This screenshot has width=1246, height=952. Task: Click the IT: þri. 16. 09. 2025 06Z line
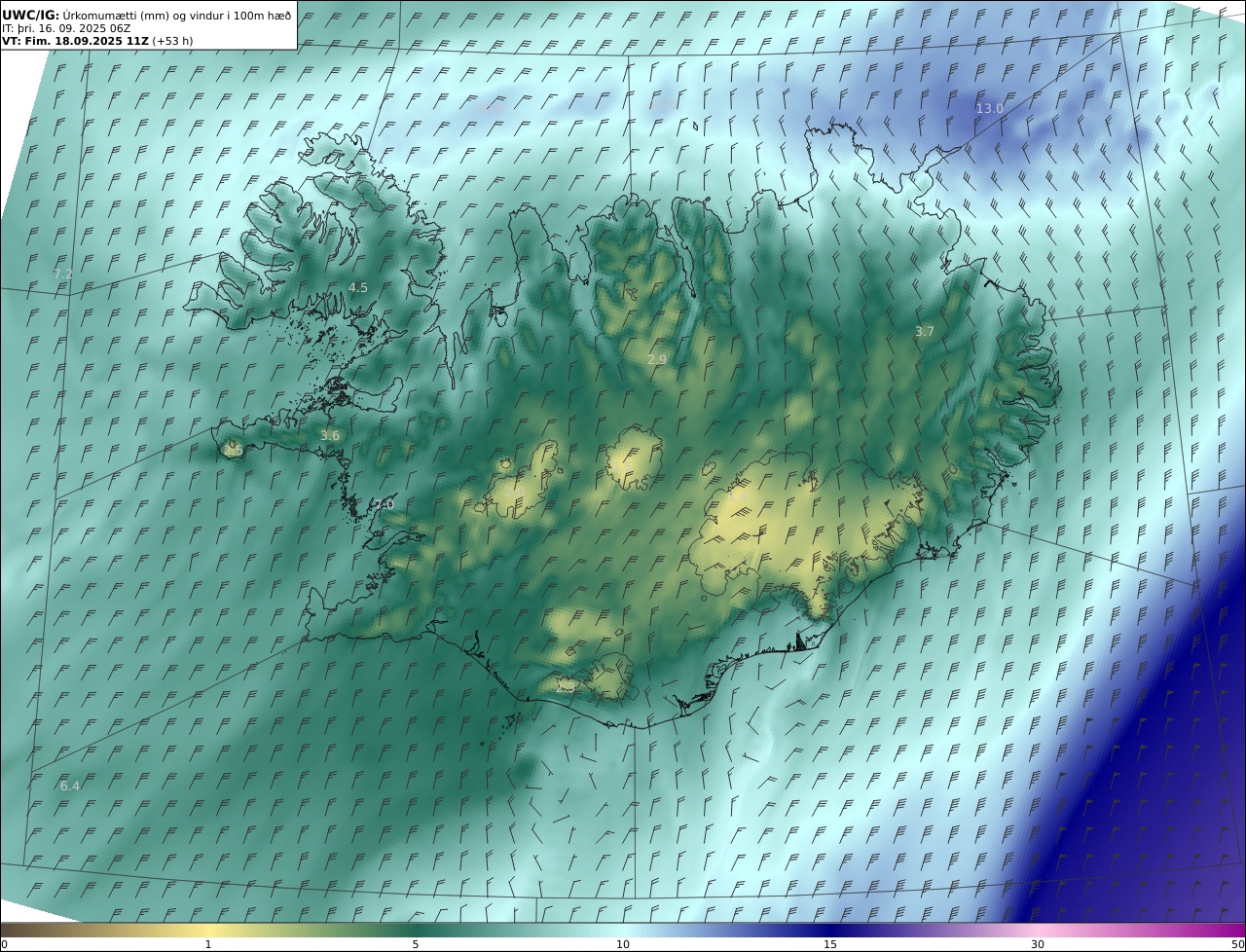(x=66, y=29)
